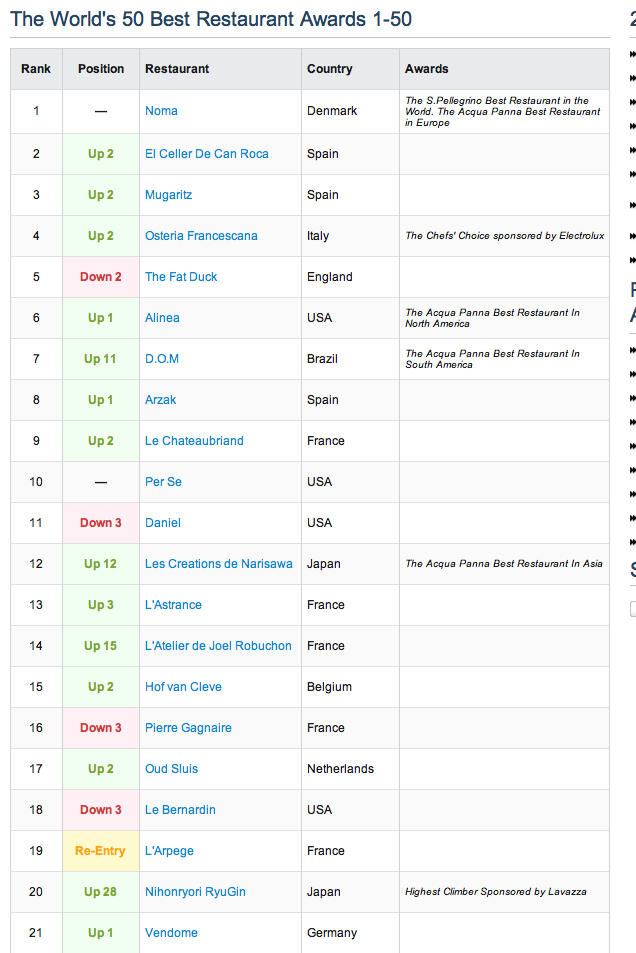Follow the Daniel restaurant link
The image size is (636, 953).
point(163,523)
